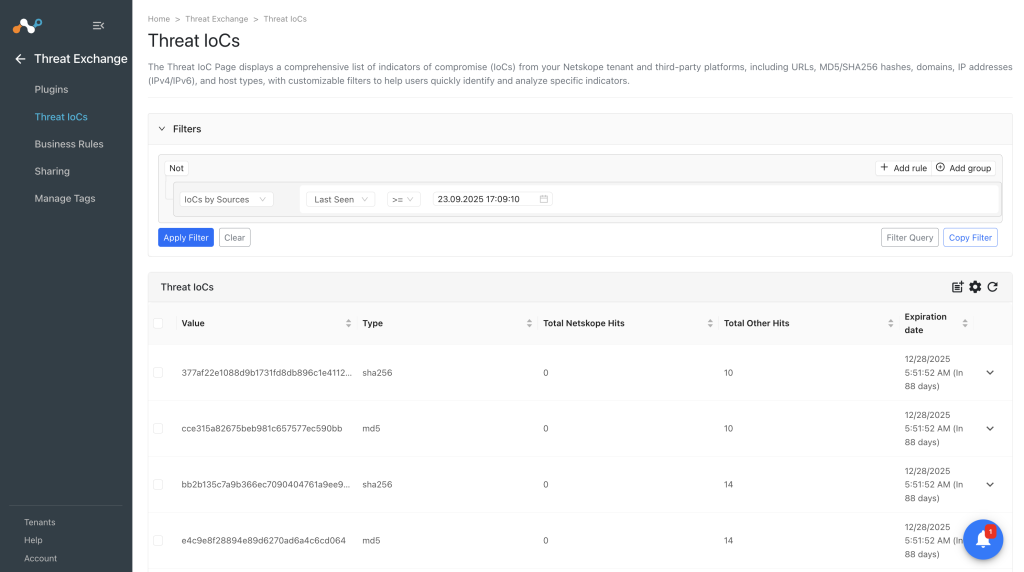Open table settings gear icon

click(x=975, y=287)
